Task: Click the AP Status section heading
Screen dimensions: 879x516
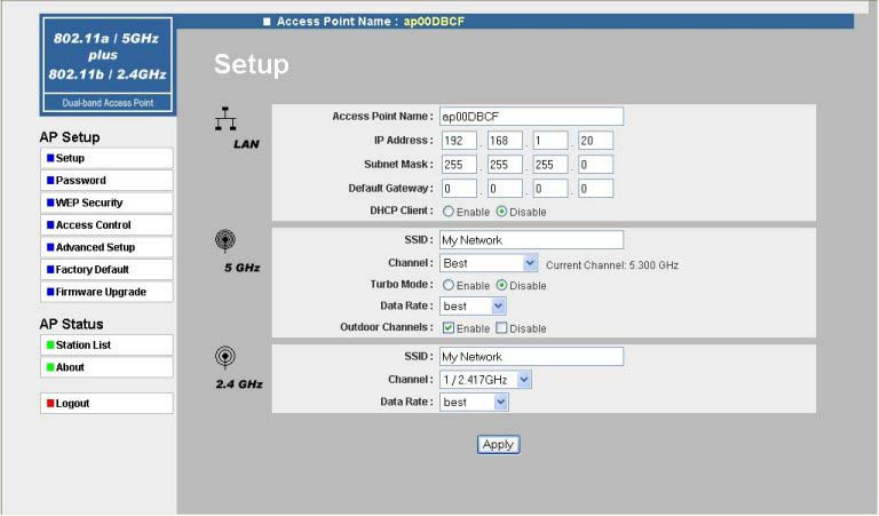Action: click(71, 324)
